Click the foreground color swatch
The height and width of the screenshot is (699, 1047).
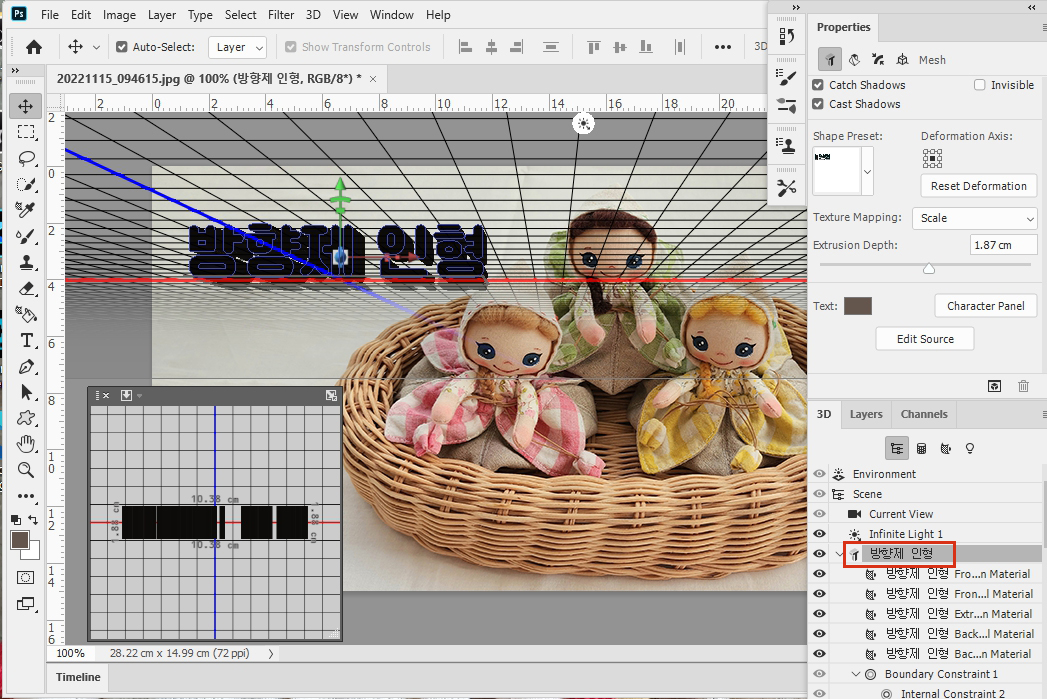tap(19, 540)
